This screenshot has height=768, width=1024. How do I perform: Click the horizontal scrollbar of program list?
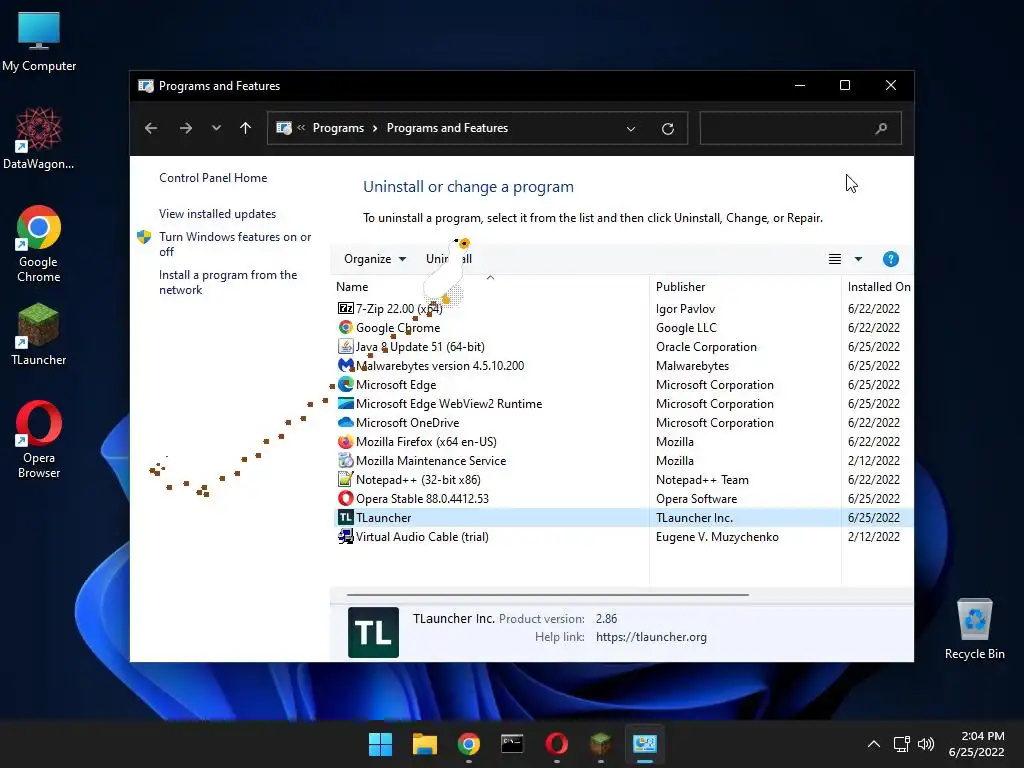(x=547, y=595)
